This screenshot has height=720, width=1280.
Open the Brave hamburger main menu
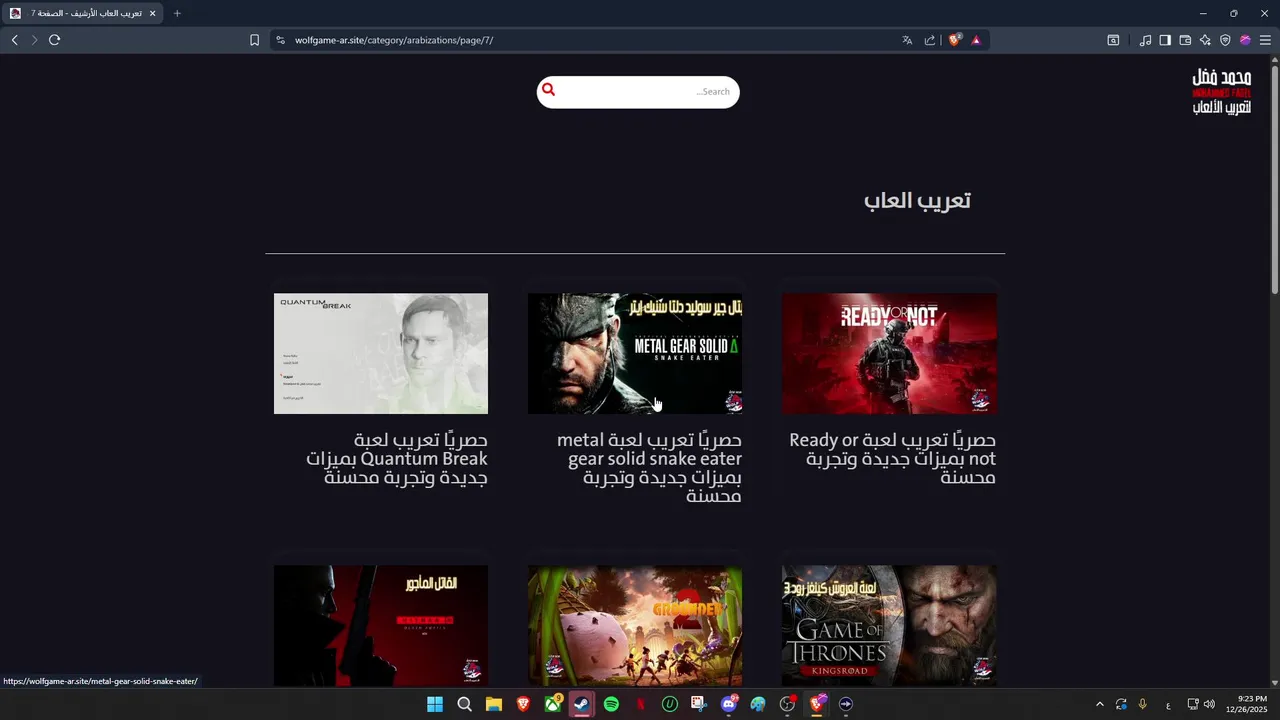[1265, 40]
